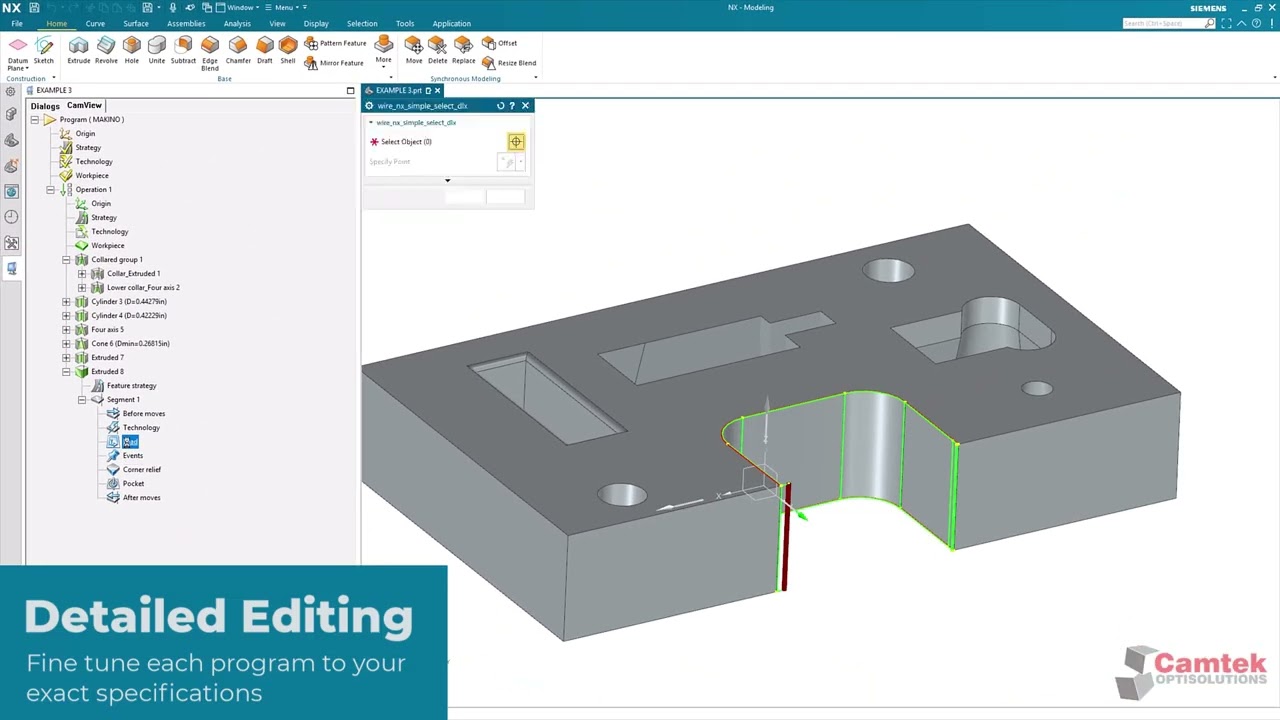Screen dimensions: 1280x720
Task: Select the Corner relief item
Action: tap(141, 470)
